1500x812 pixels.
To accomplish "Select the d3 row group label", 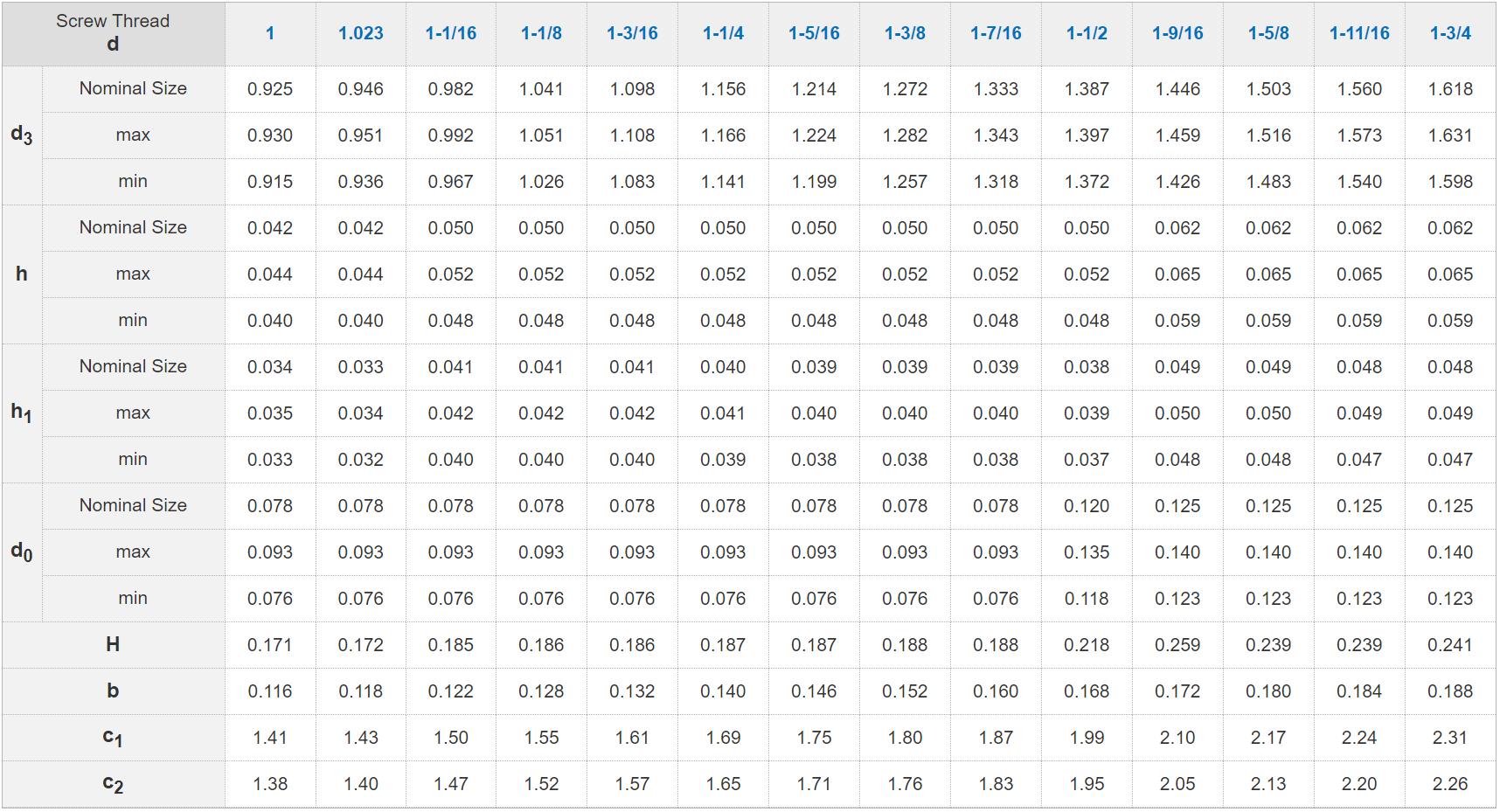I will tap(22, 135).
